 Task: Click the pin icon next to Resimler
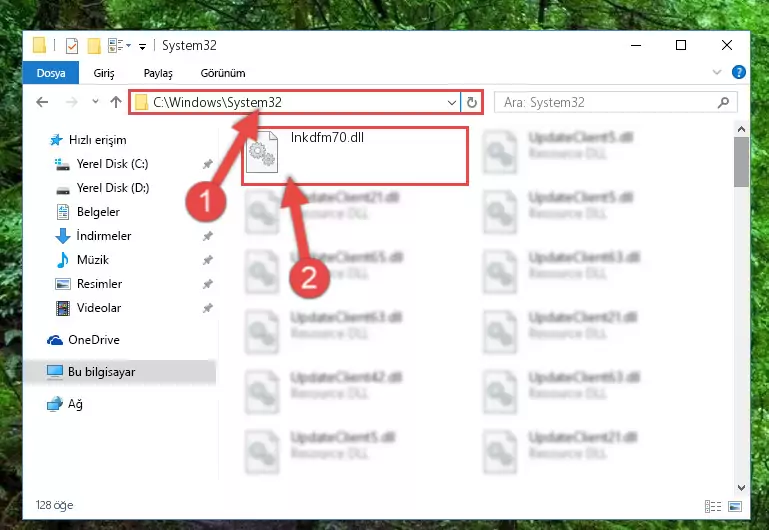[207, 284]
